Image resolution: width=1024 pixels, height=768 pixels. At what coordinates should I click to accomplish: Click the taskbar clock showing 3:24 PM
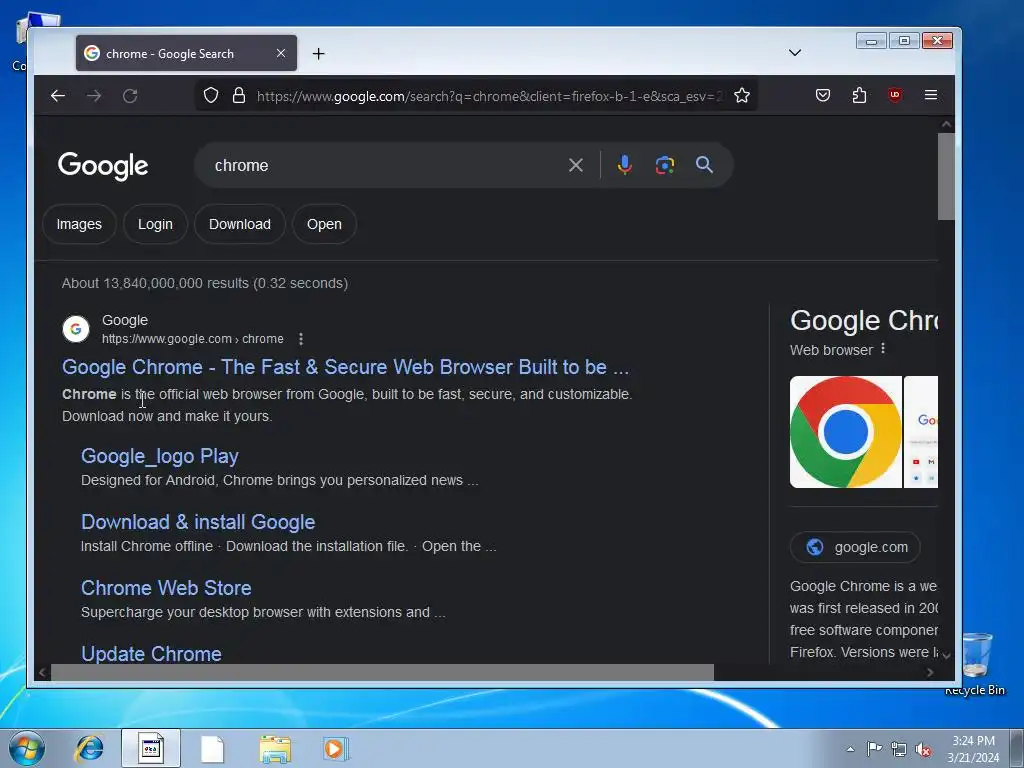(973, 749)
